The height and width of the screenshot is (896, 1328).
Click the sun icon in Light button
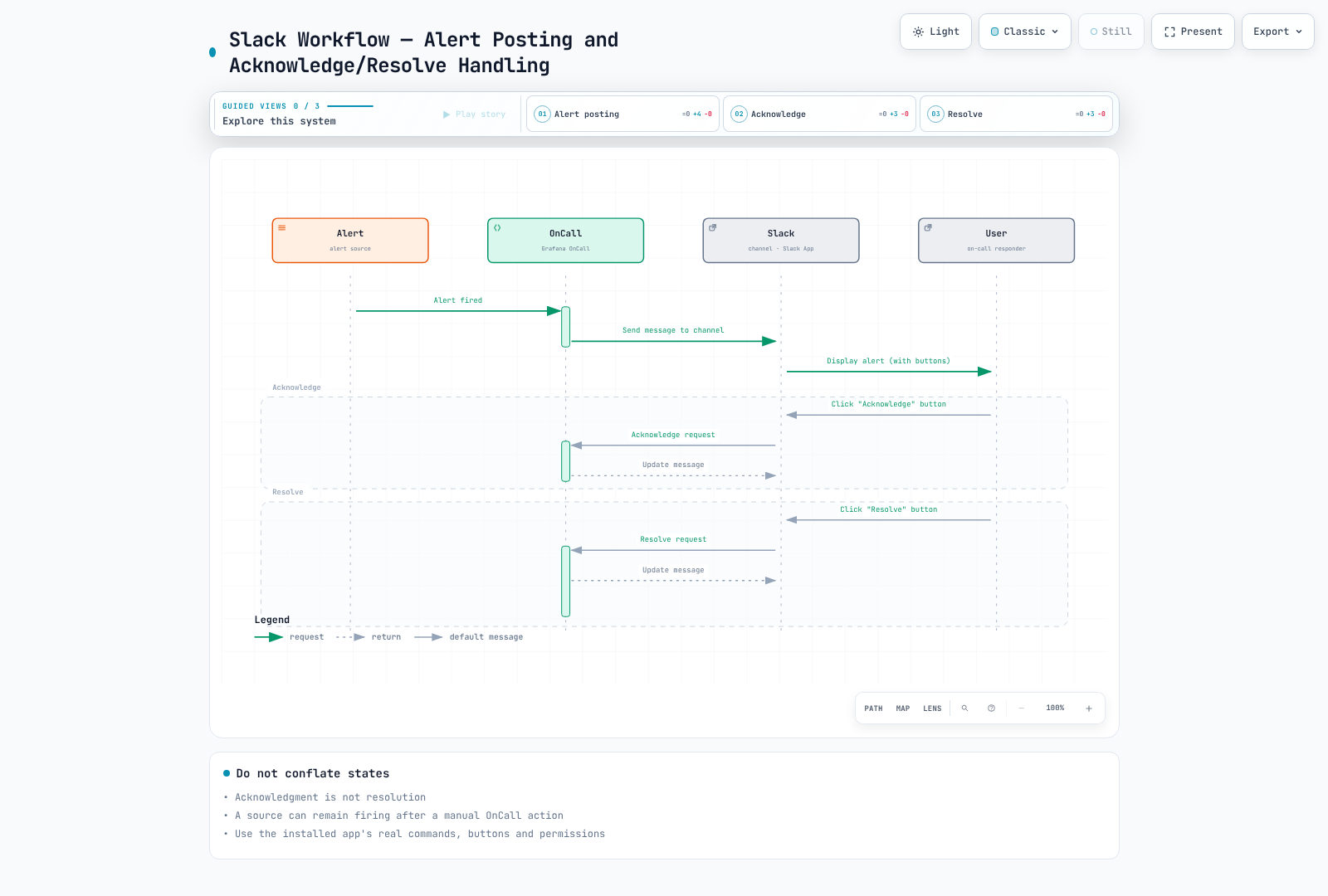(x=918, y=32)
